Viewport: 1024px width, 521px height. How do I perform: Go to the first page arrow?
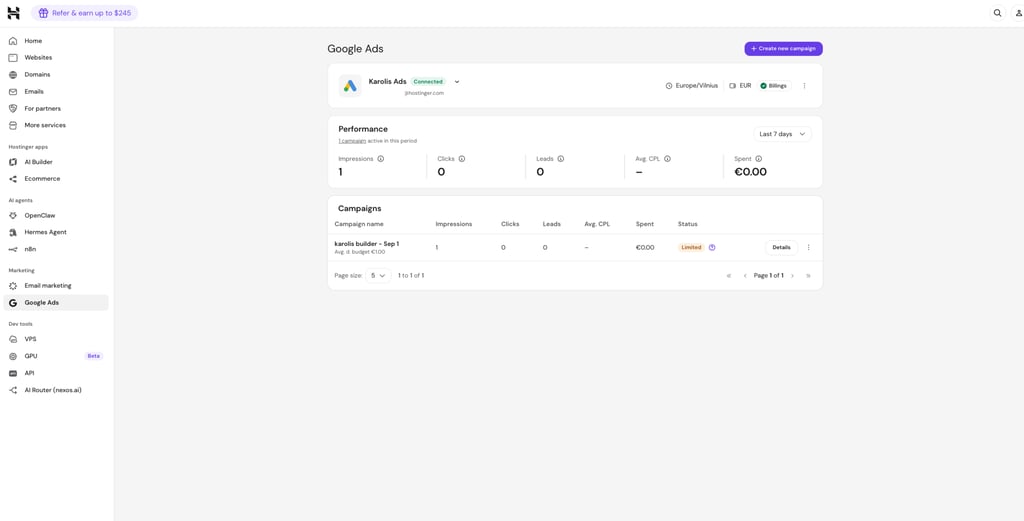(729, 276)
